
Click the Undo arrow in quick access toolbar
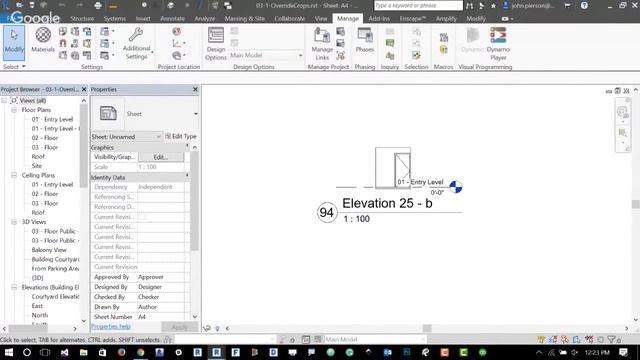[62, 6]
